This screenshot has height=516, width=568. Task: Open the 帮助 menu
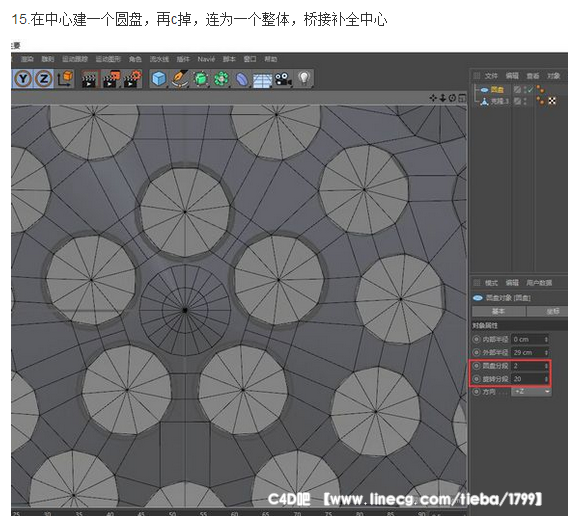(270, 59)
